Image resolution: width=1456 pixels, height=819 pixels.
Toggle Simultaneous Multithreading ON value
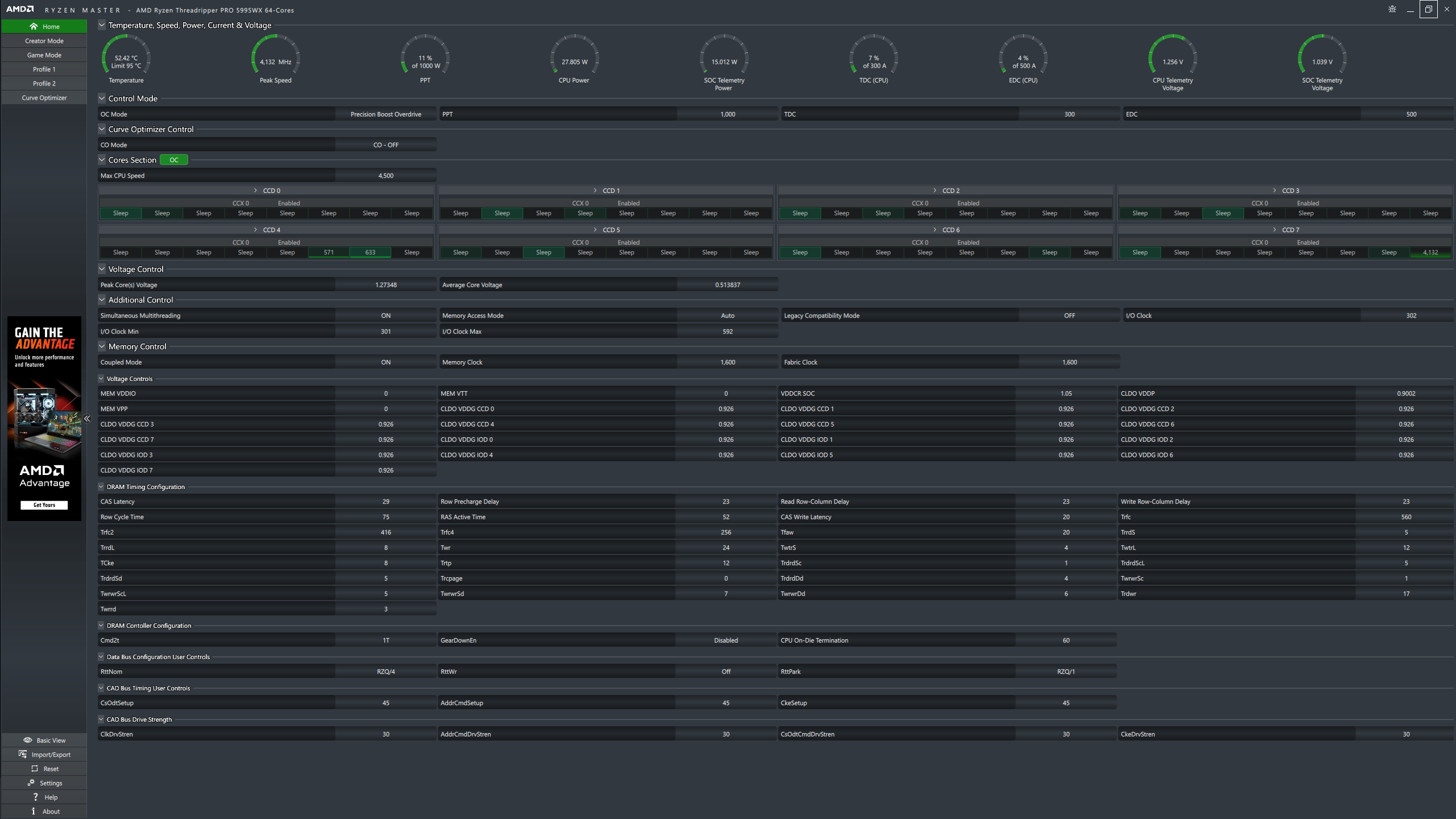[x=385, y=316]
